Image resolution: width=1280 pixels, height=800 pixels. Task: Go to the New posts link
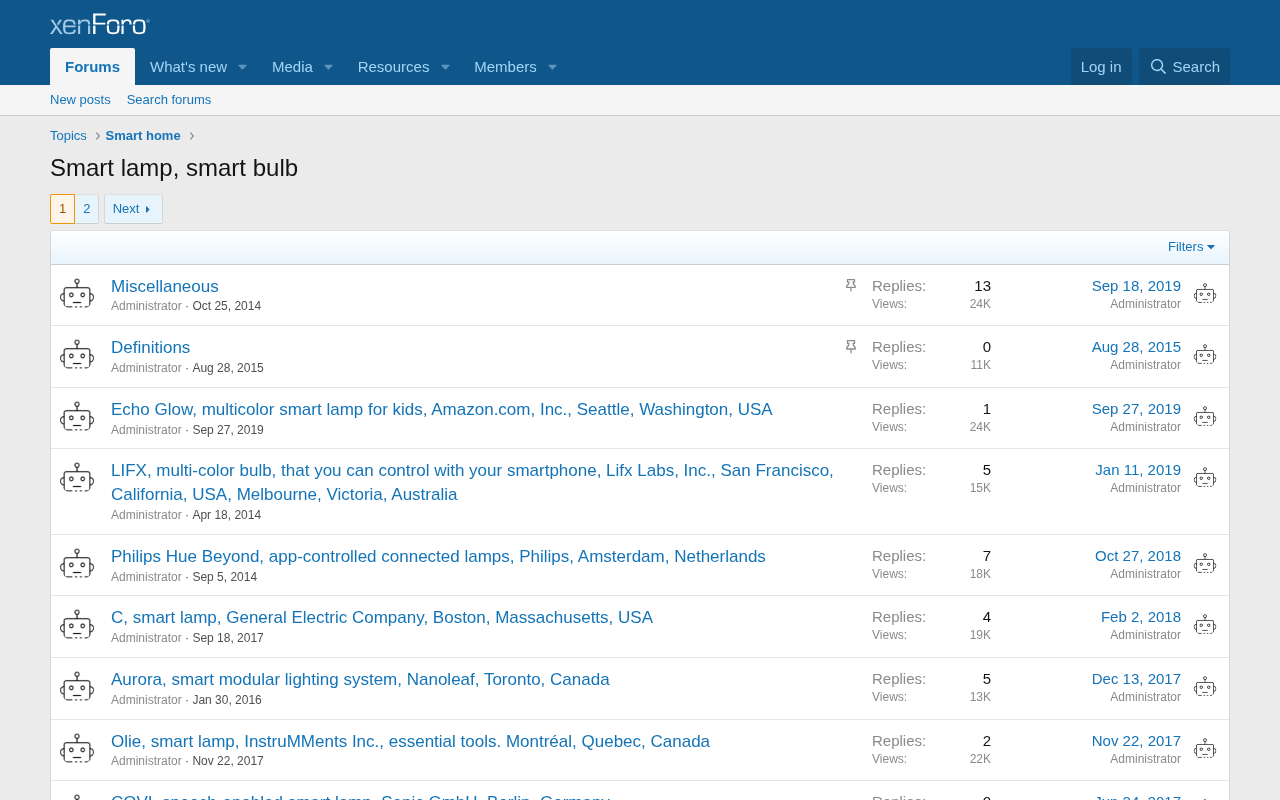(x=80, y=100)
